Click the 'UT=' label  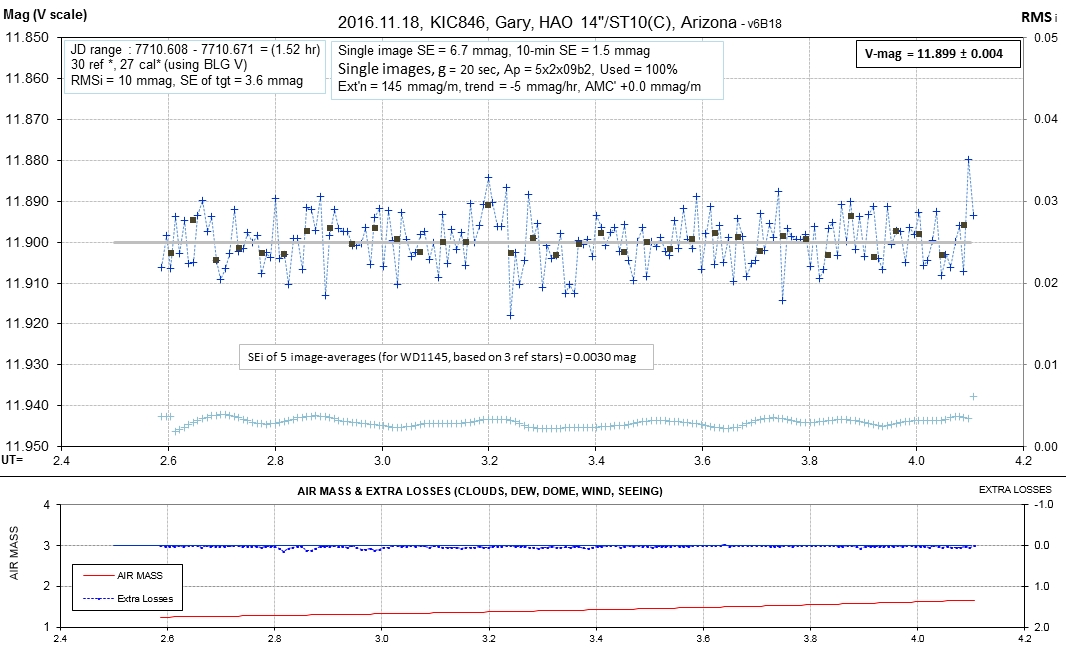click(x=12, y=459)
